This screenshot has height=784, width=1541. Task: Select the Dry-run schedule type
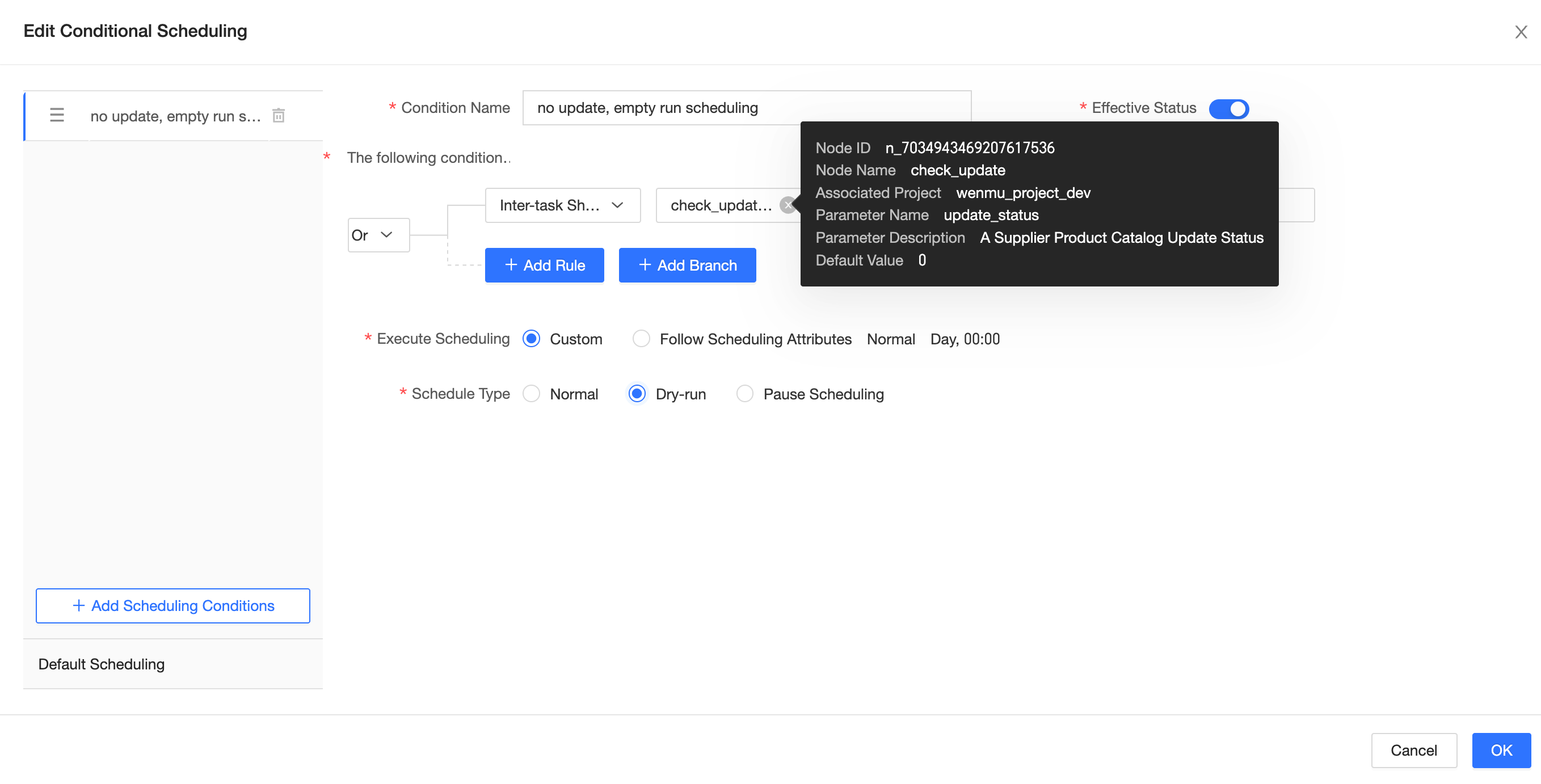pos(637,394)
